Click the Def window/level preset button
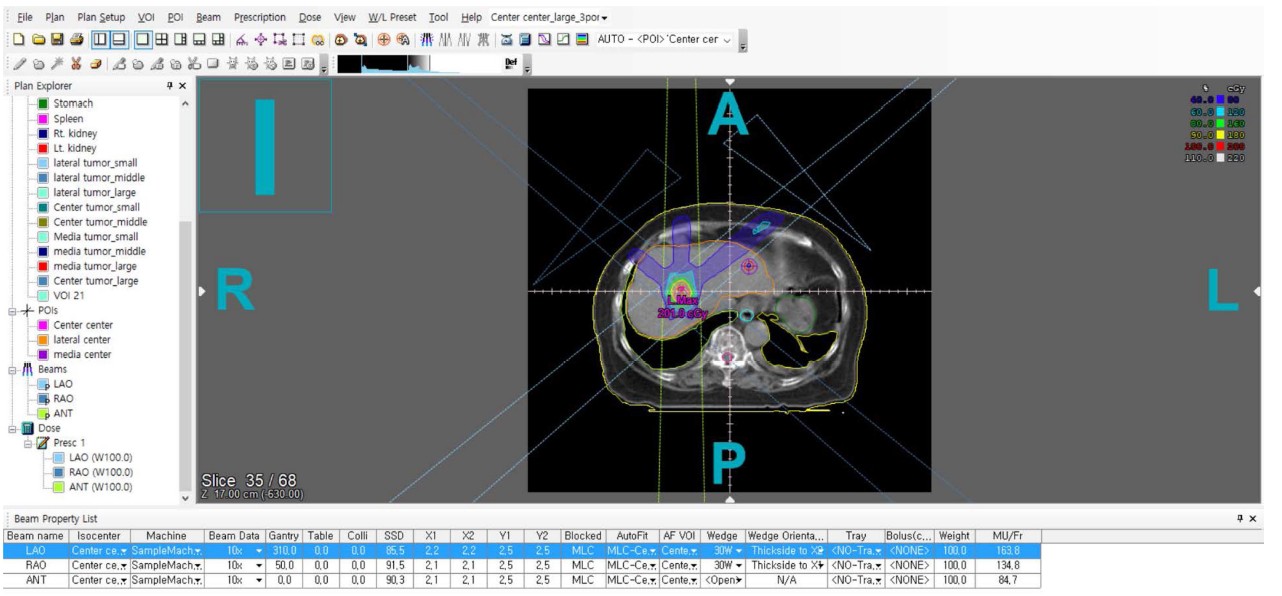1282x596 pixels. pyautogui.click(x=511, y=64)
